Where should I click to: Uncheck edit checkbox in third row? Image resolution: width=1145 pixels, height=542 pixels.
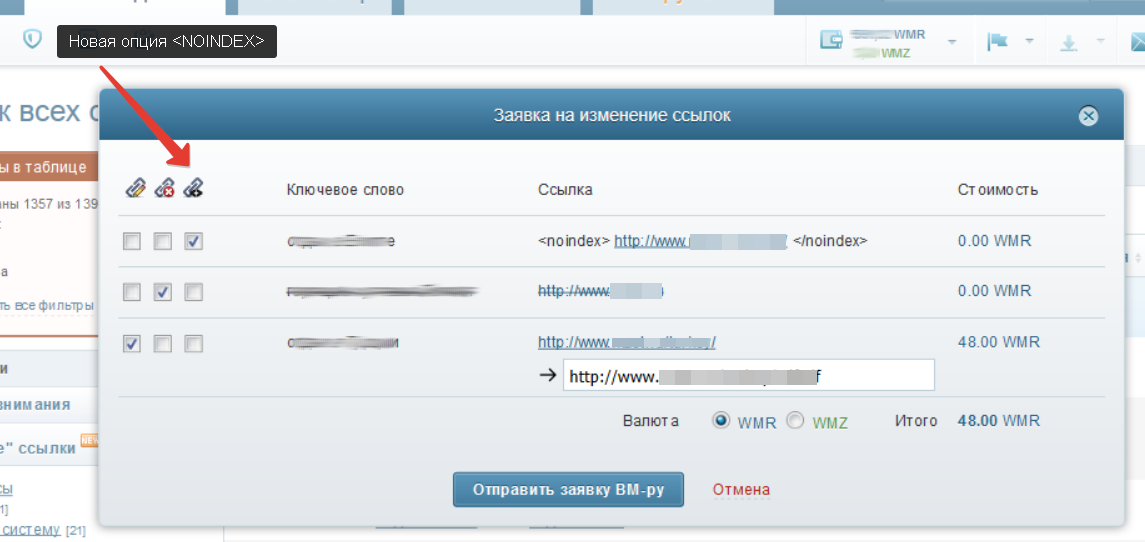point(132,343)
